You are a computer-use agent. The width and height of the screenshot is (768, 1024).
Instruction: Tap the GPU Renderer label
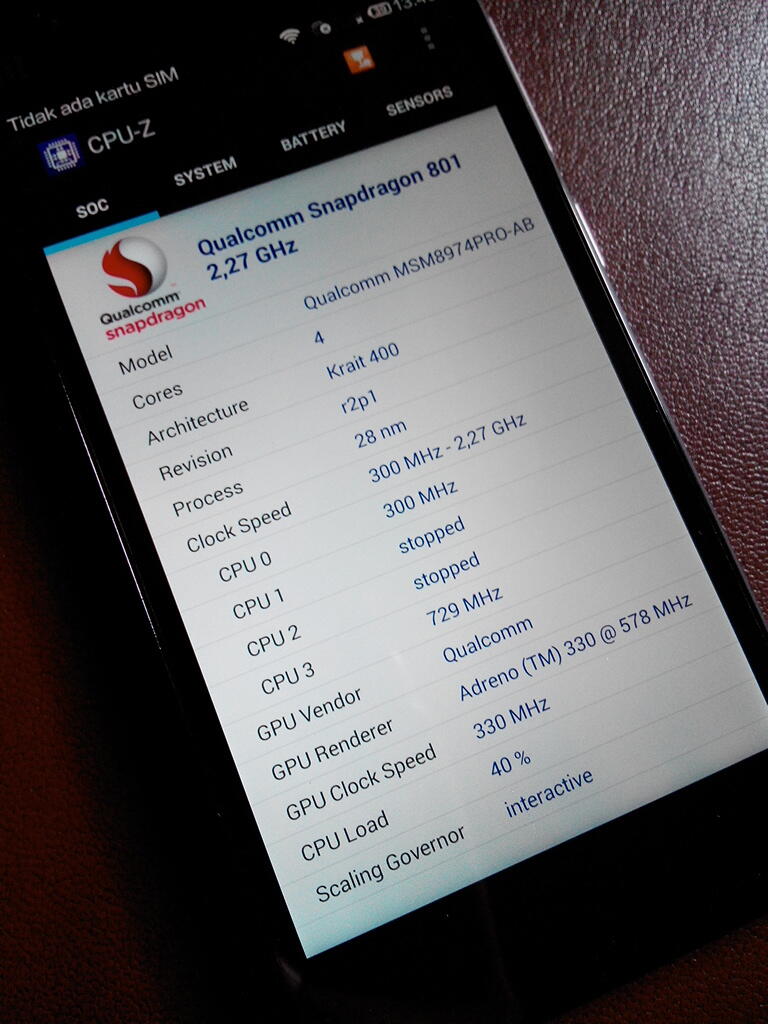[x=332, y=749]
